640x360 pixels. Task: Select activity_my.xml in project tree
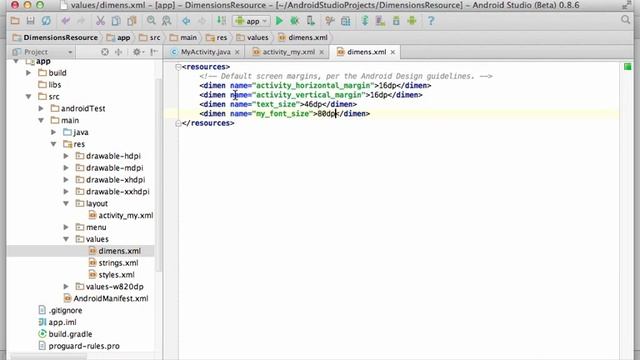121,215
